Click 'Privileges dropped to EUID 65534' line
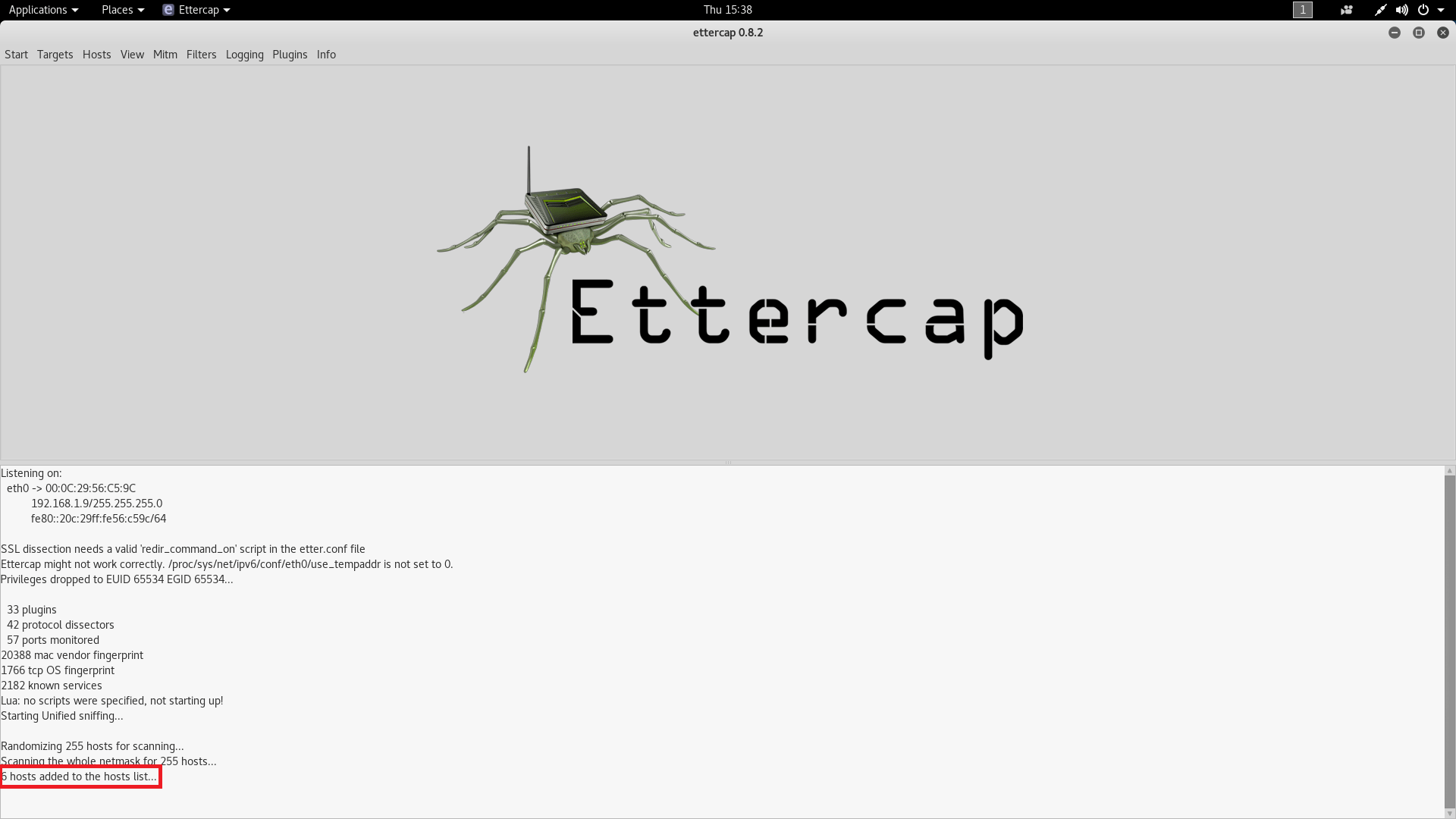Screen dimensions: 1456x819 117,579
